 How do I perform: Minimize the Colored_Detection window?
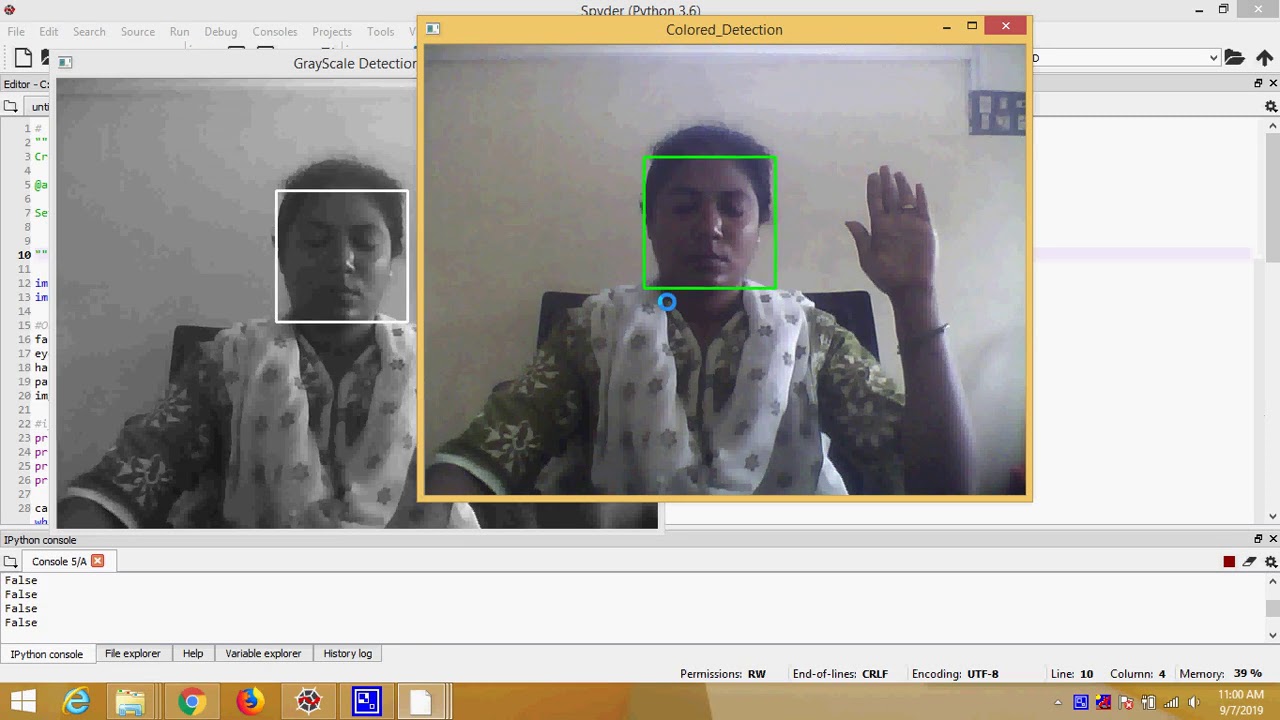point(946,27)
